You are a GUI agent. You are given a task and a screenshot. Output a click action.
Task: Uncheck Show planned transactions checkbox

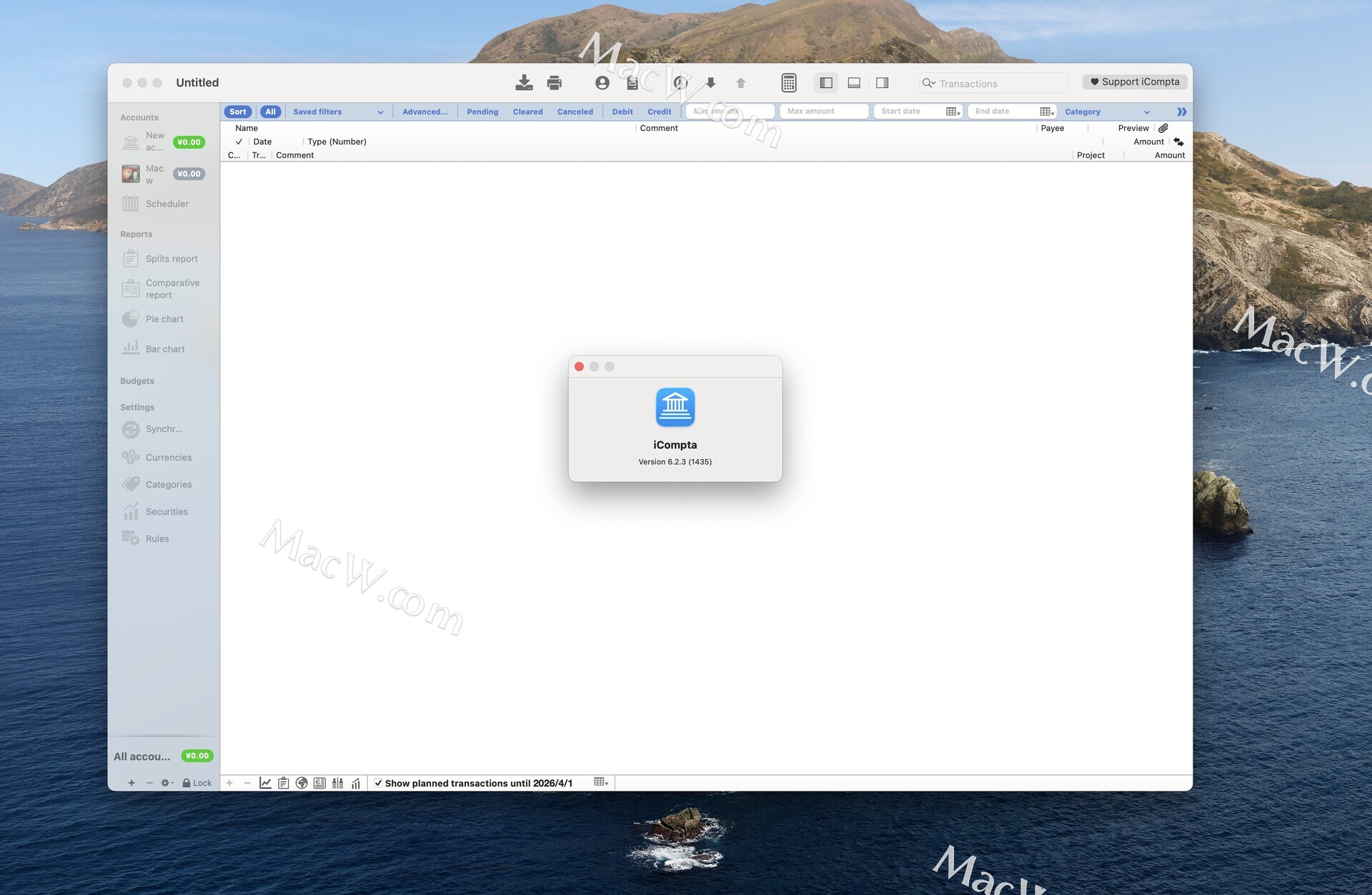(378, 783)
